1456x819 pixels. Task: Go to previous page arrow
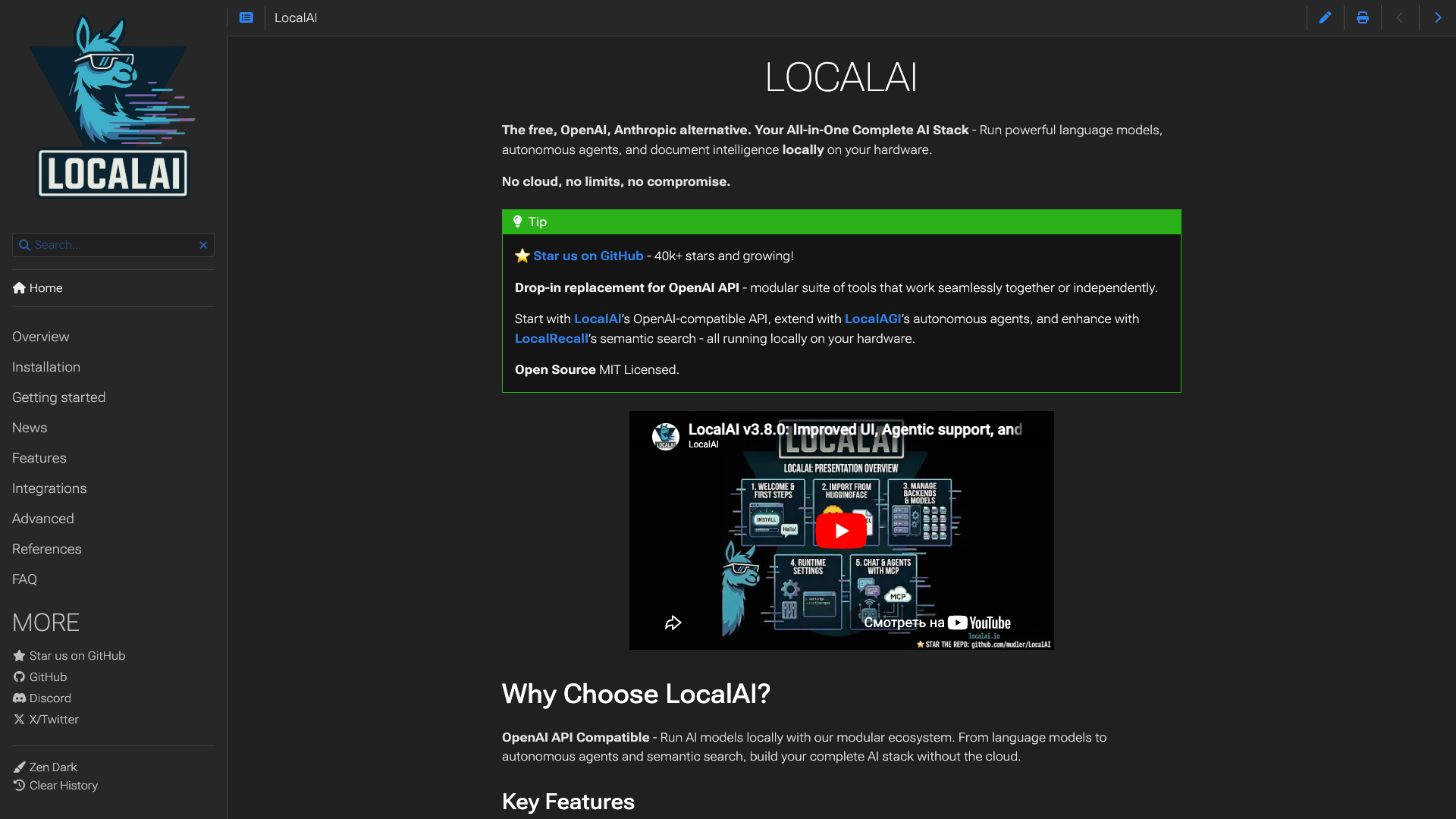[1400, 17]
